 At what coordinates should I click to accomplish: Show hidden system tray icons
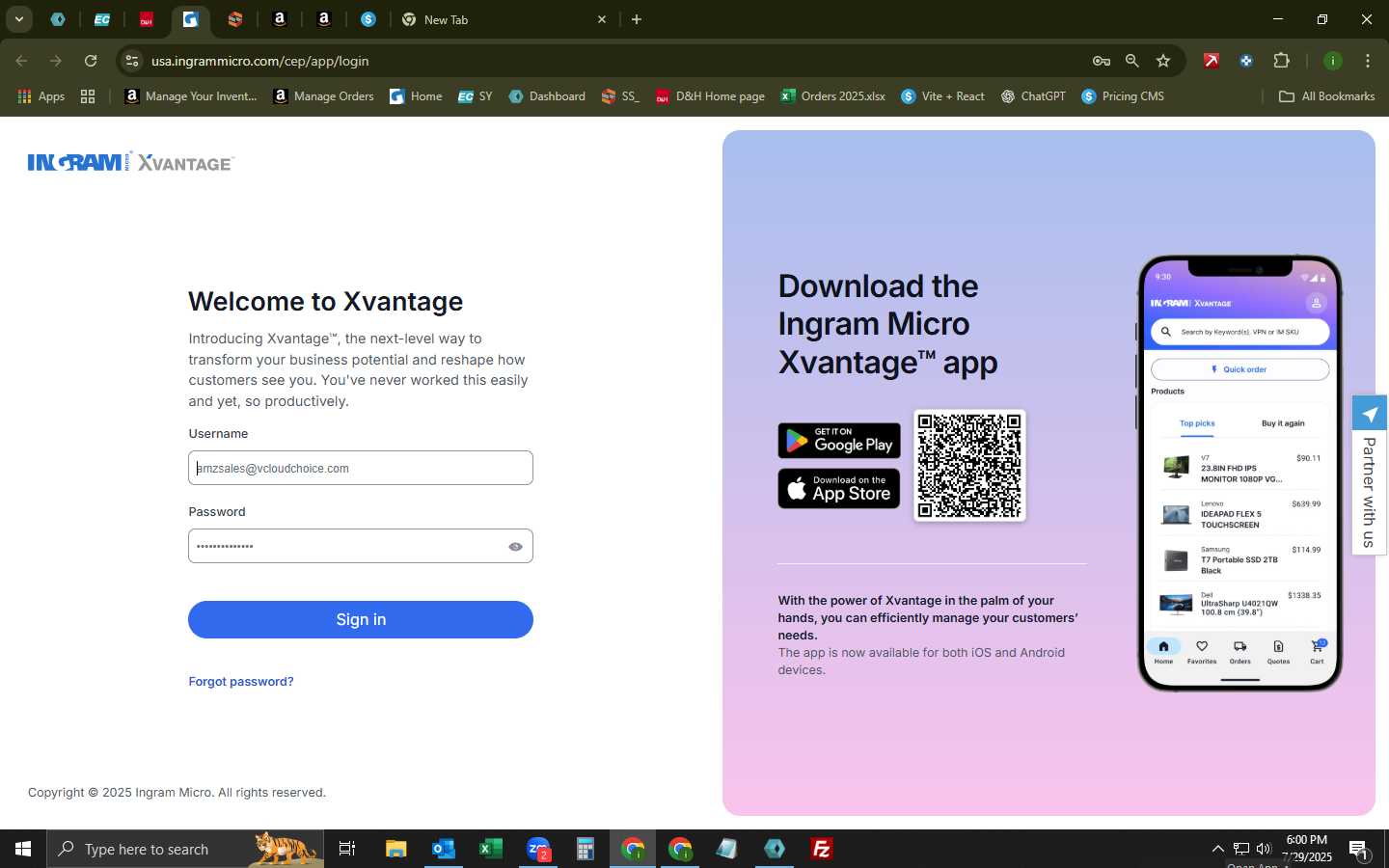click(1217, 849)
